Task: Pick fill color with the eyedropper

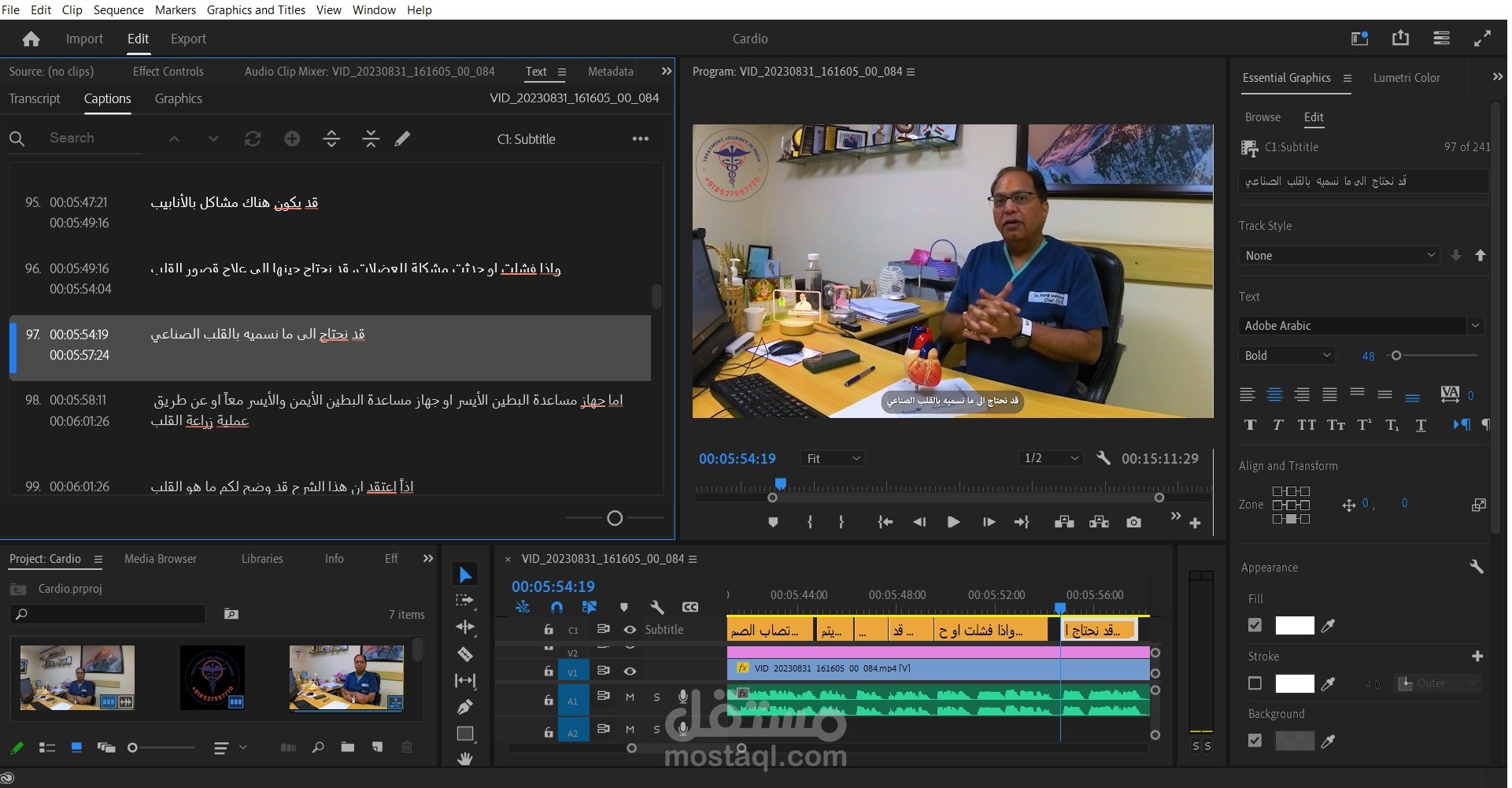Action: point(1328,626)
